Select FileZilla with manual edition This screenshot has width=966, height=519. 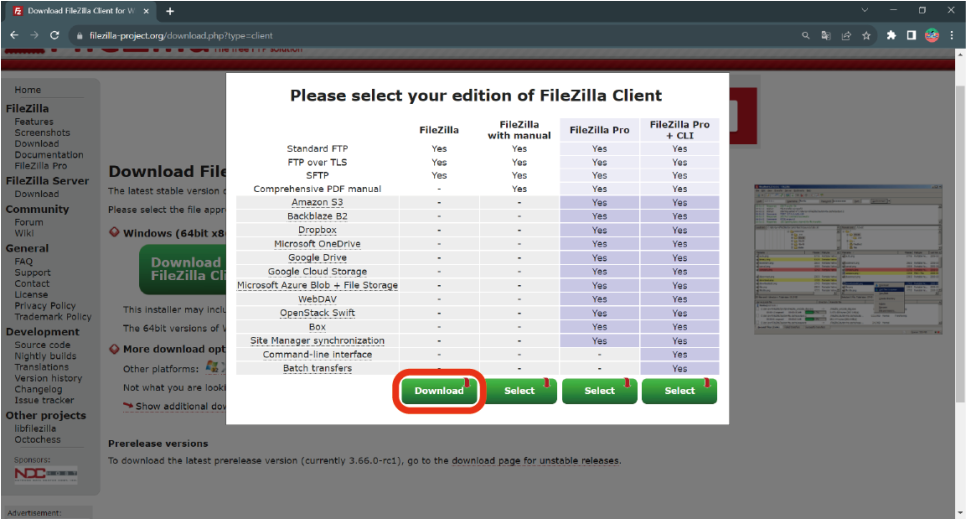[519, 391]
